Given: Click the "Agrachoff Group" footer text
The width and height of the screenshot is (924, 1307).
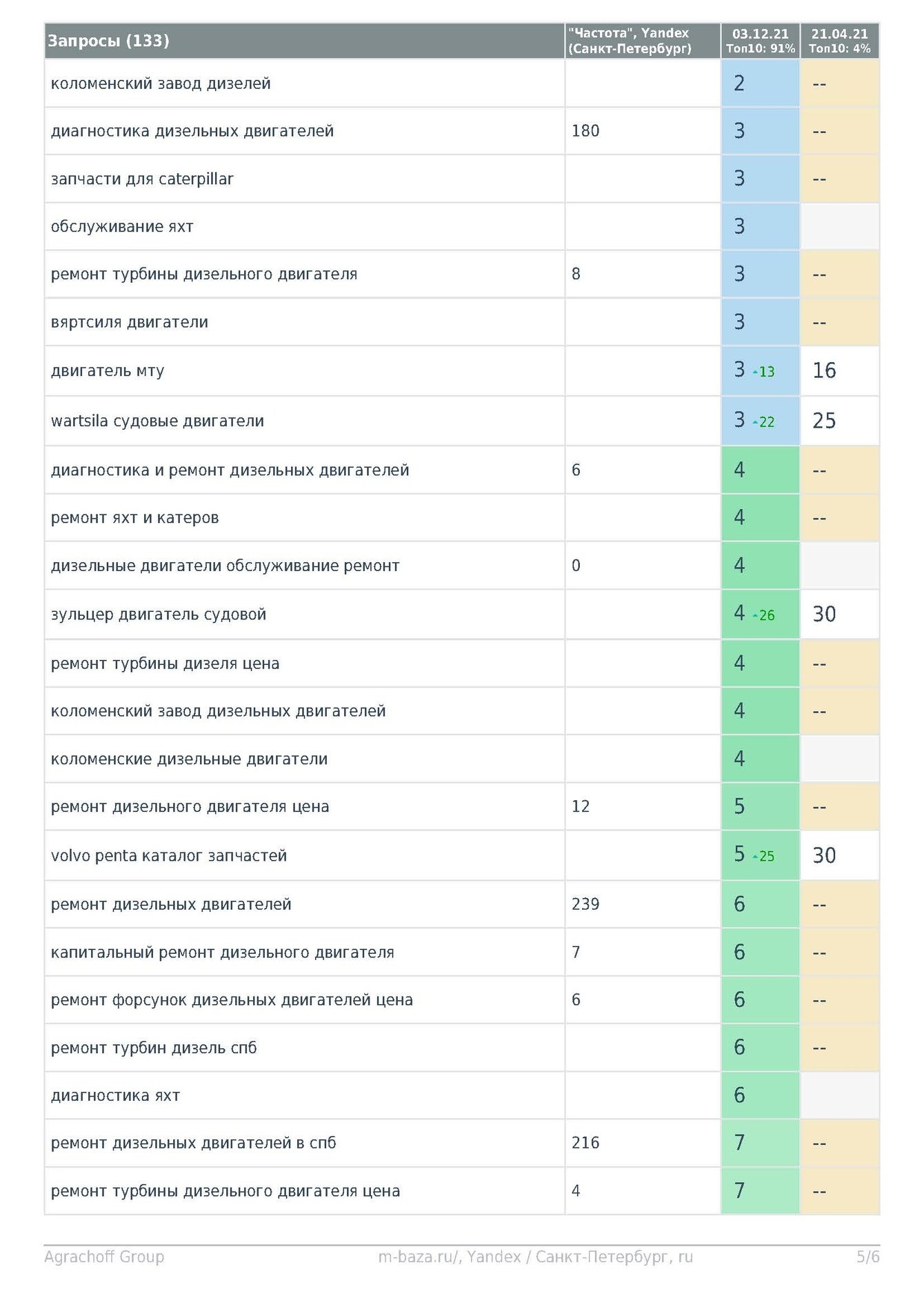Looking at the screenshot, I should [x=104, y=1257].
